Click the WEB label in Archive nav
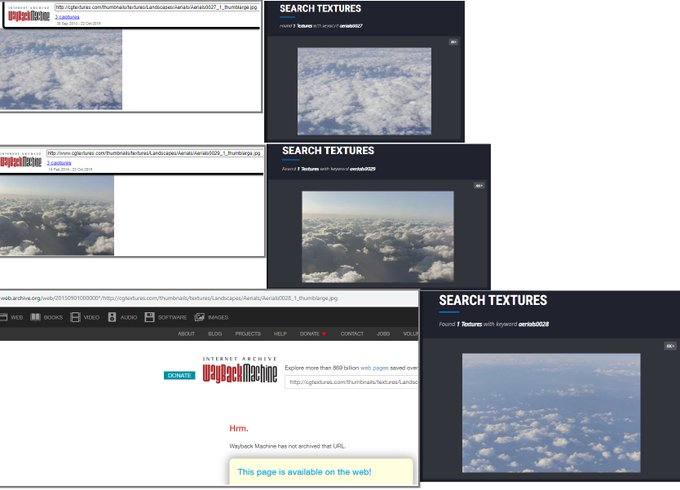The height and width of the screenshot is (490, 680). click(x=17, y=317)
